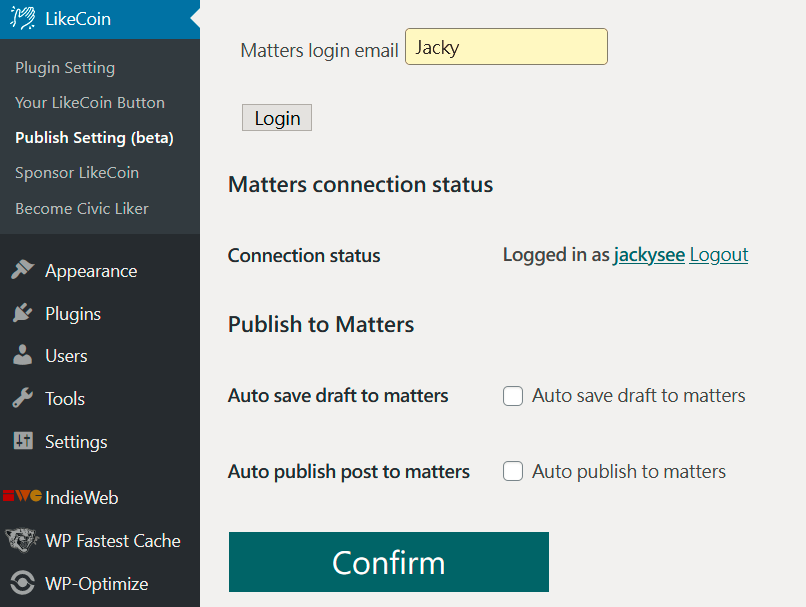Click the Matters login email field
Image resolution: width=806 pixels, height=607 pixels.
(x=506, y=47)
